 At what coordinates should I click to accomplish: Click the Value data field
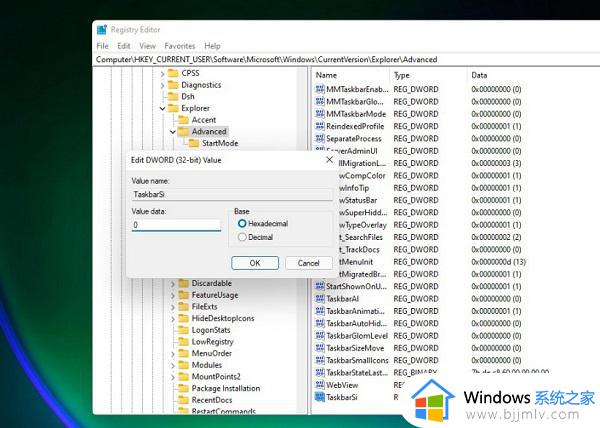click(176, 225)
